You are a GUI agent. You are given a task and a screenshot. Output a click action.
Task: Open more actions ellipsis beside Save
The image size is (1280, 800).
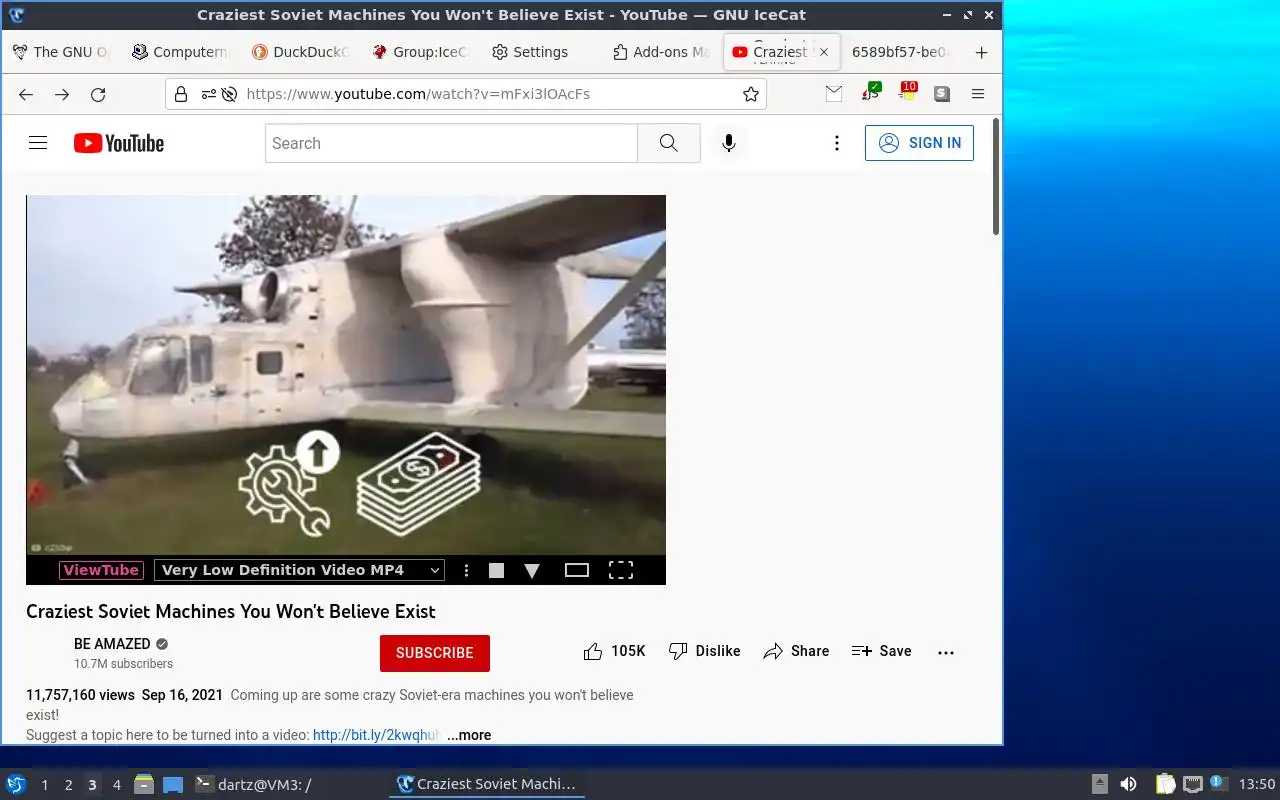pos(946,652)
